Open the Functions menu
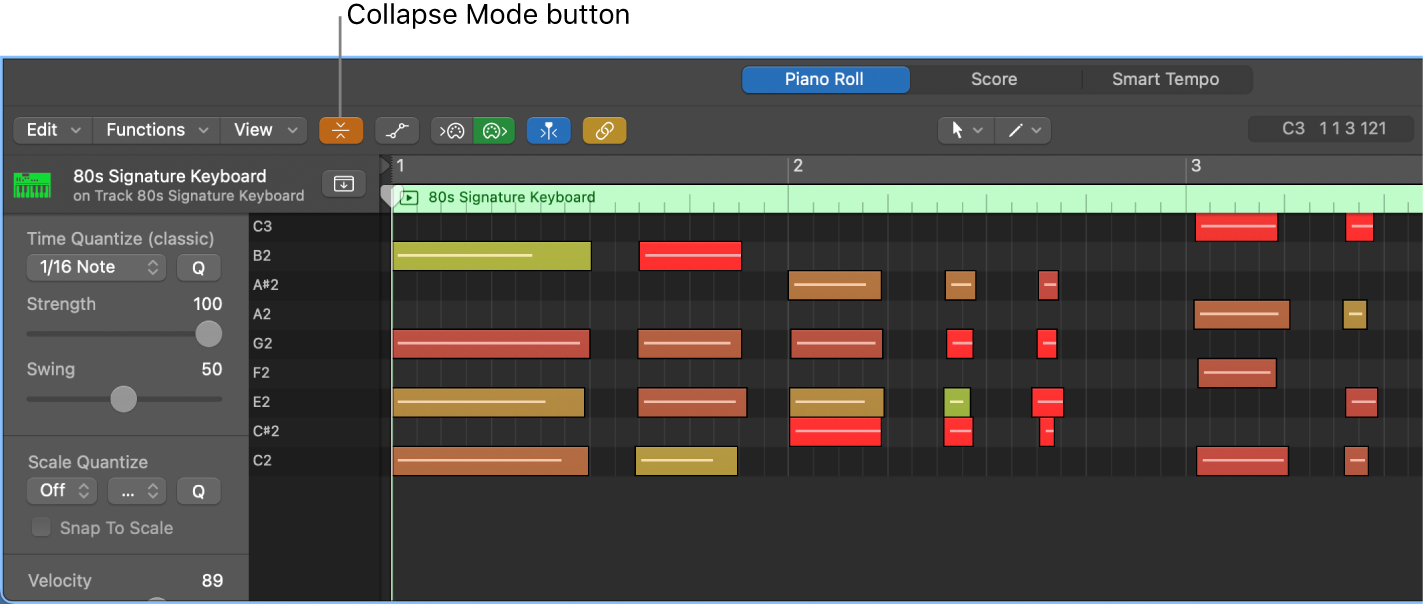This screenshot has width=1424, height=604. pos(155,130)
